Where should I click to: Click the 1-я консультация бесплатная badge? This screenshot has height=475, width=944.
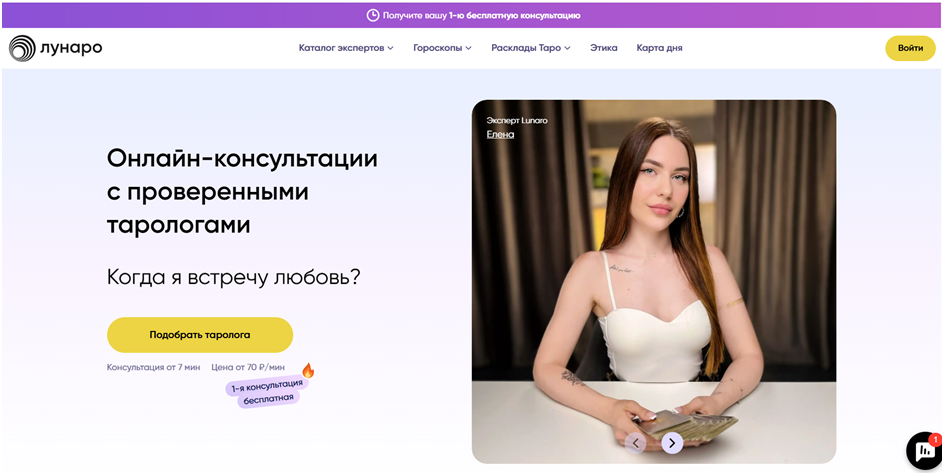point(264,391)
